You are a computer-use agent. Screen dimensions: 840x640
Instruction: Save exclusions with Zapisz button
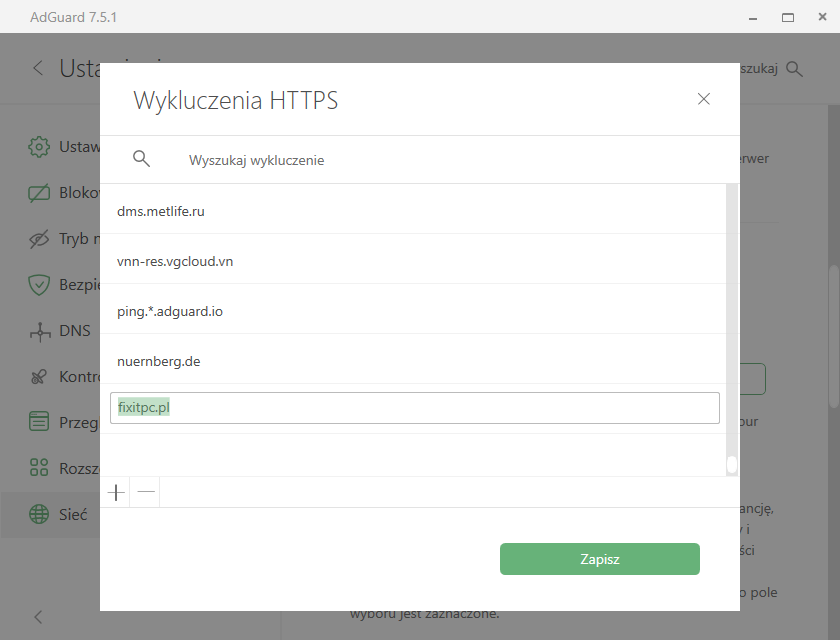pyautogui.click(x=599, y=559)
